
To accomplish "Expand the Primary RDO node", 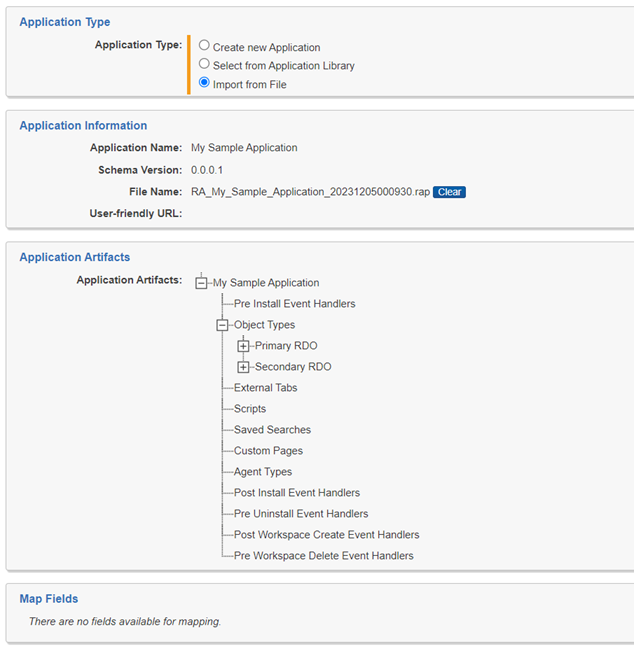I will click(243, 346).
